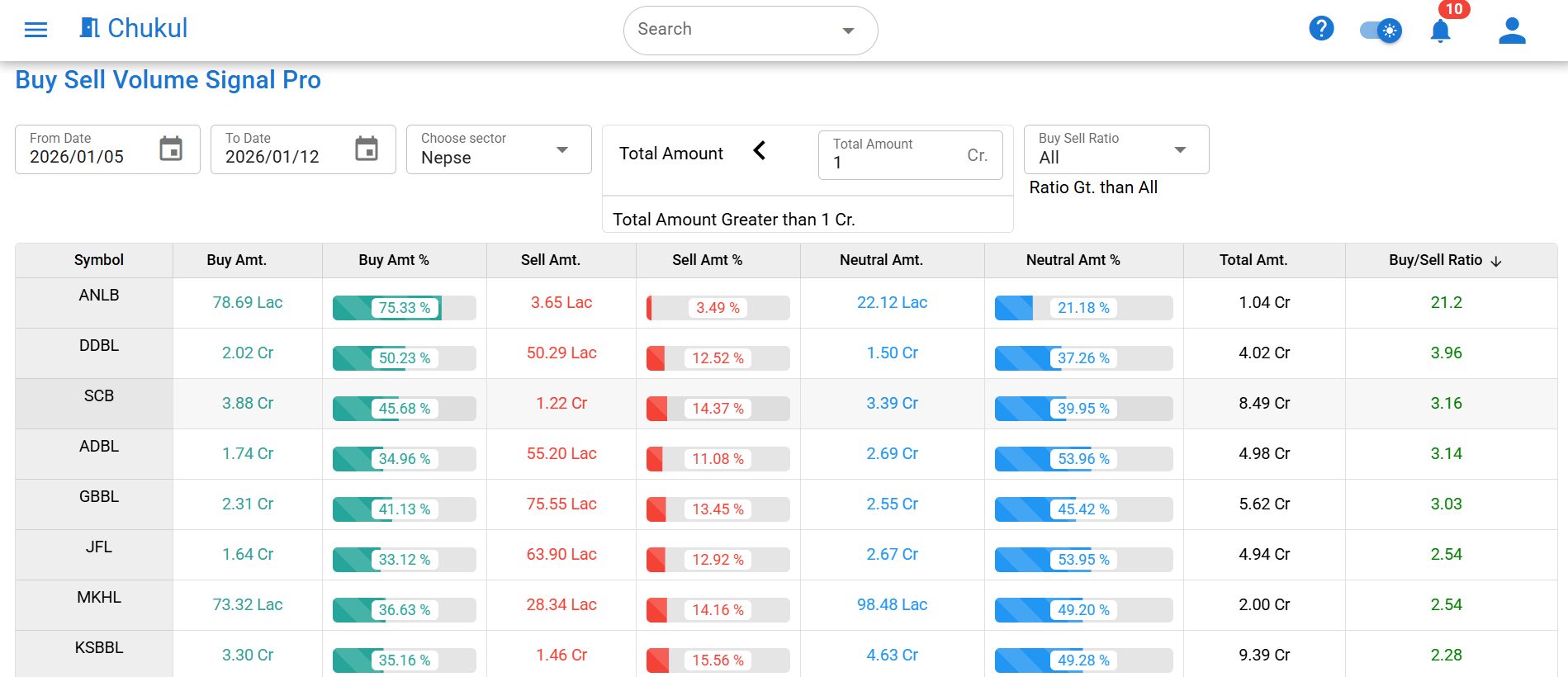Viewport: 1568px width, 677px height.
Task: Open the Buy Sell Ratio dropdown
Action: pos(1116,149)
